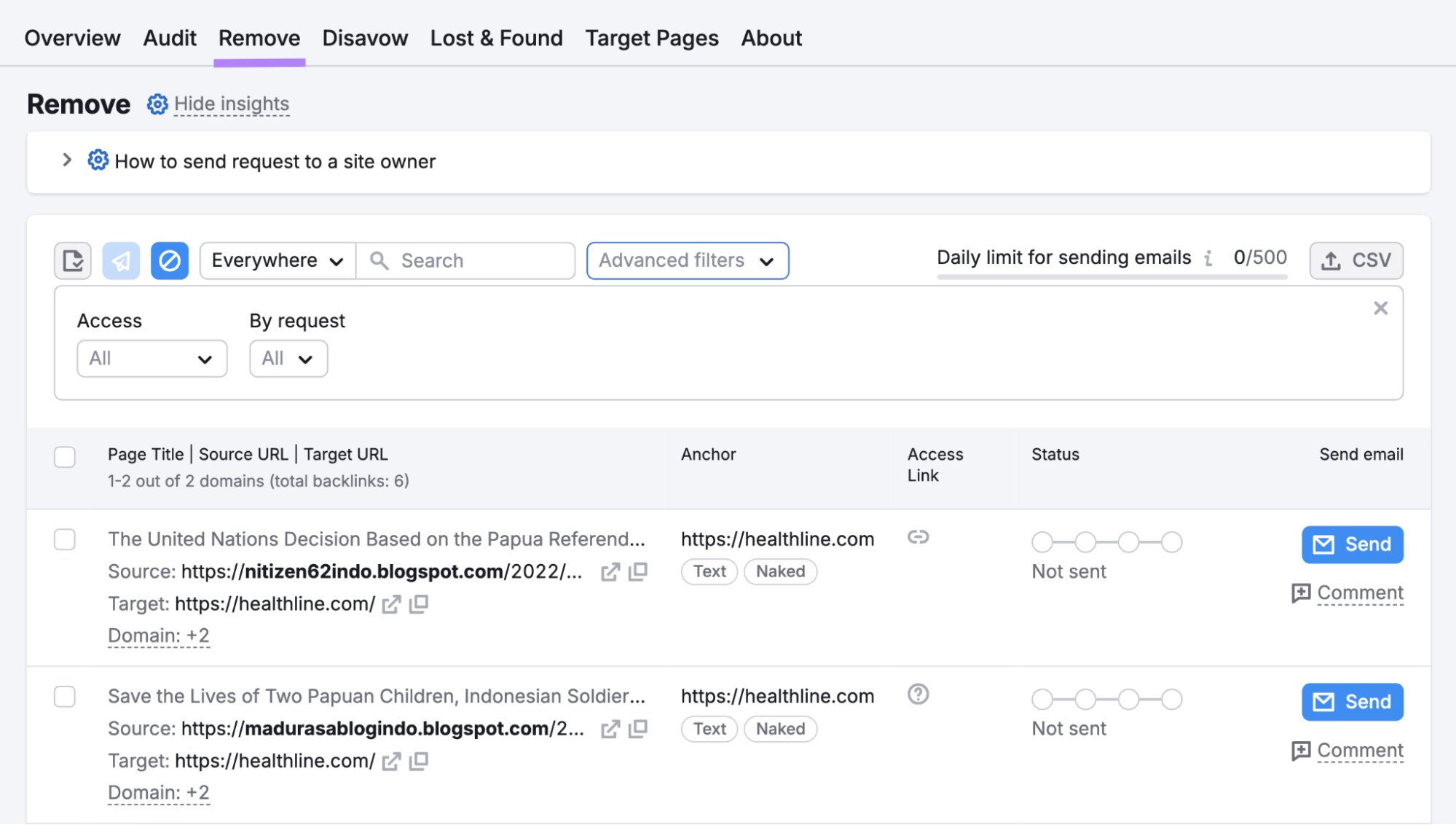Click inside the Search field
The width and height of the screenshot is (1456, 825).
[x=466, y=260]
